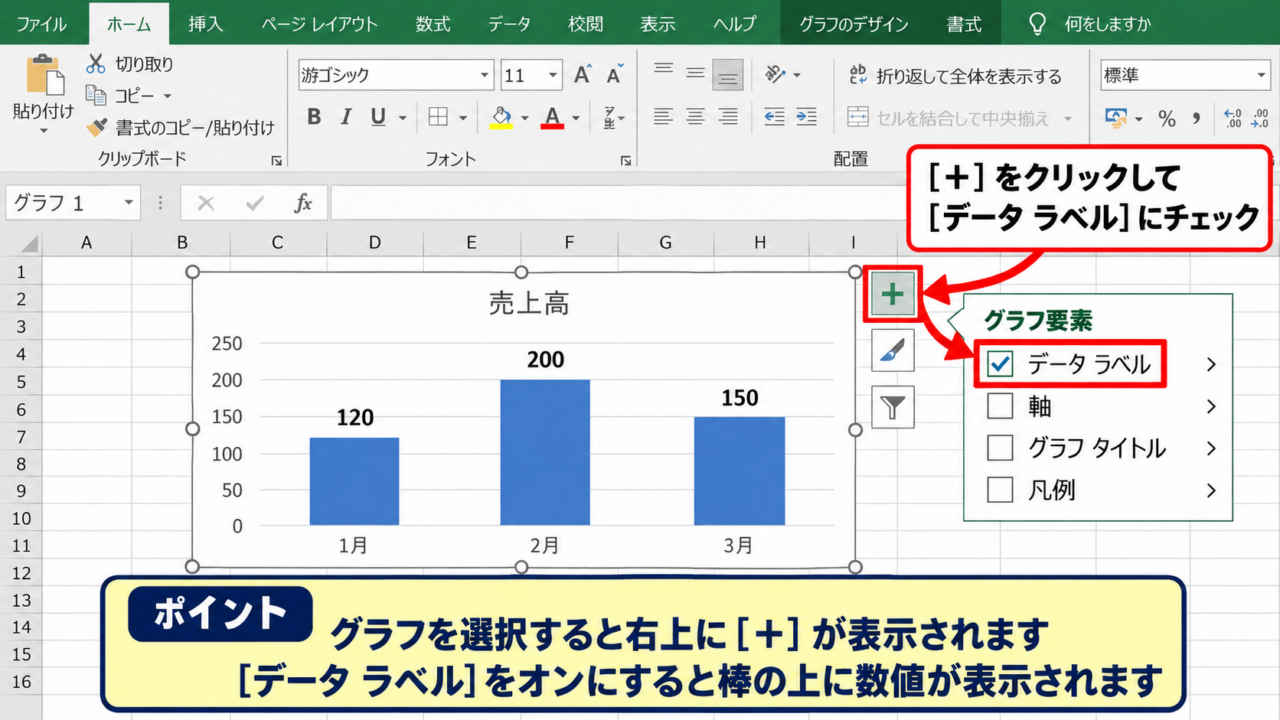Click the percent style icon
The width and height of the screenshot is (1280, 720).
1167,119
